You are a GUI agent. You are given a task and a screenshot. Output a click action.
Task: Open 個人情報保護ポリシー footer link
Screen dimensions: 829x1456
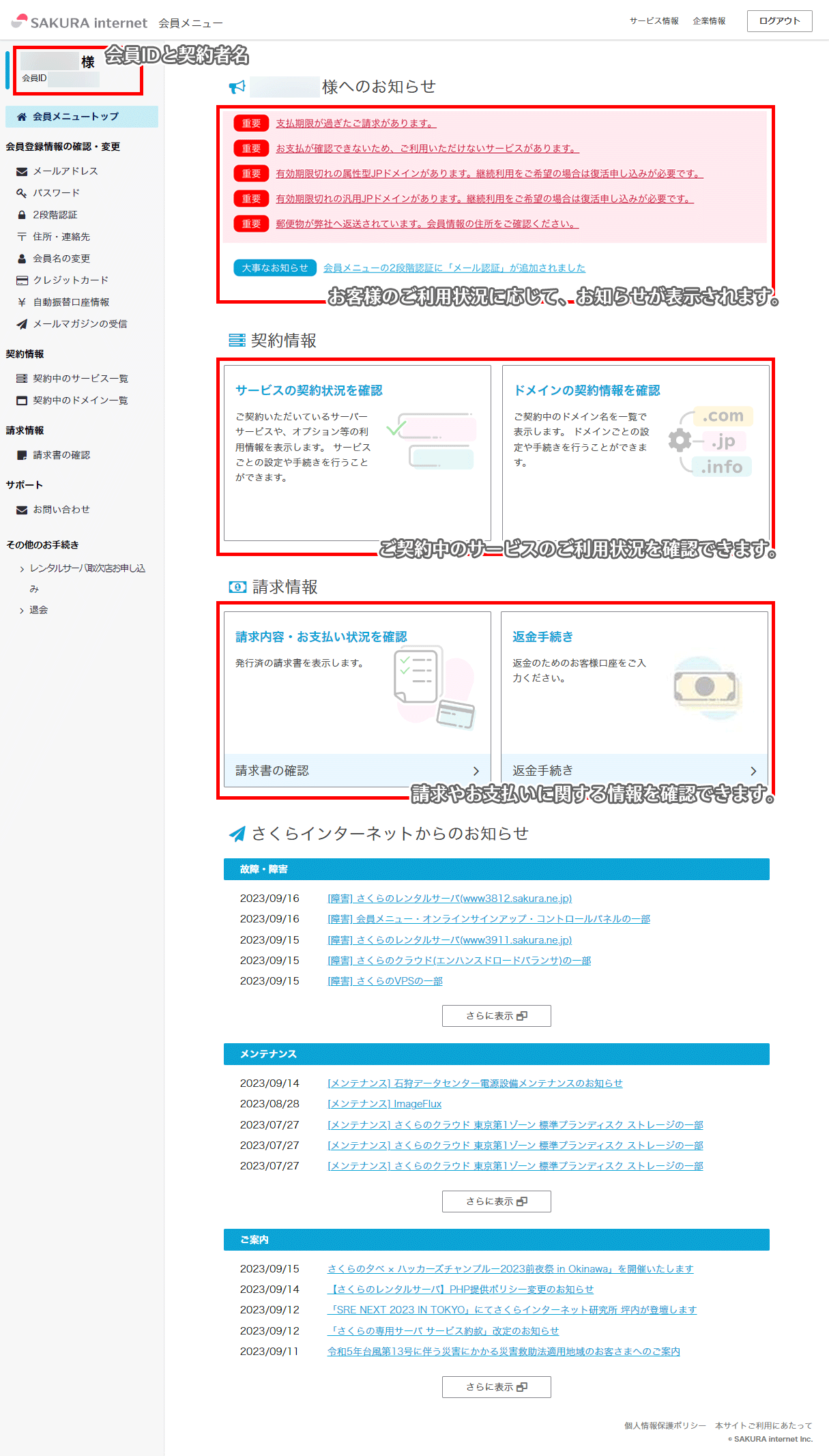665,1426
